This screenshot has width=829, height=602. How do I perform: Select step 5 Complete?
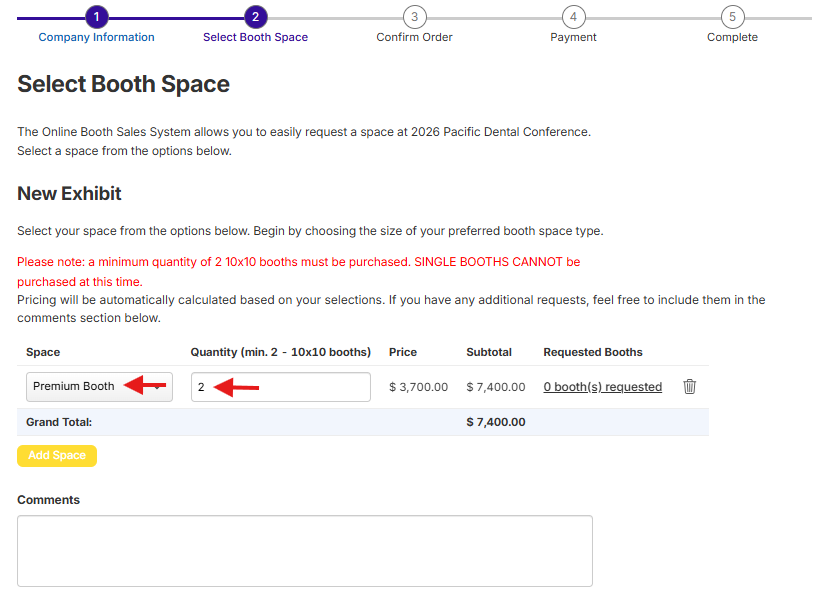[732, 25]
